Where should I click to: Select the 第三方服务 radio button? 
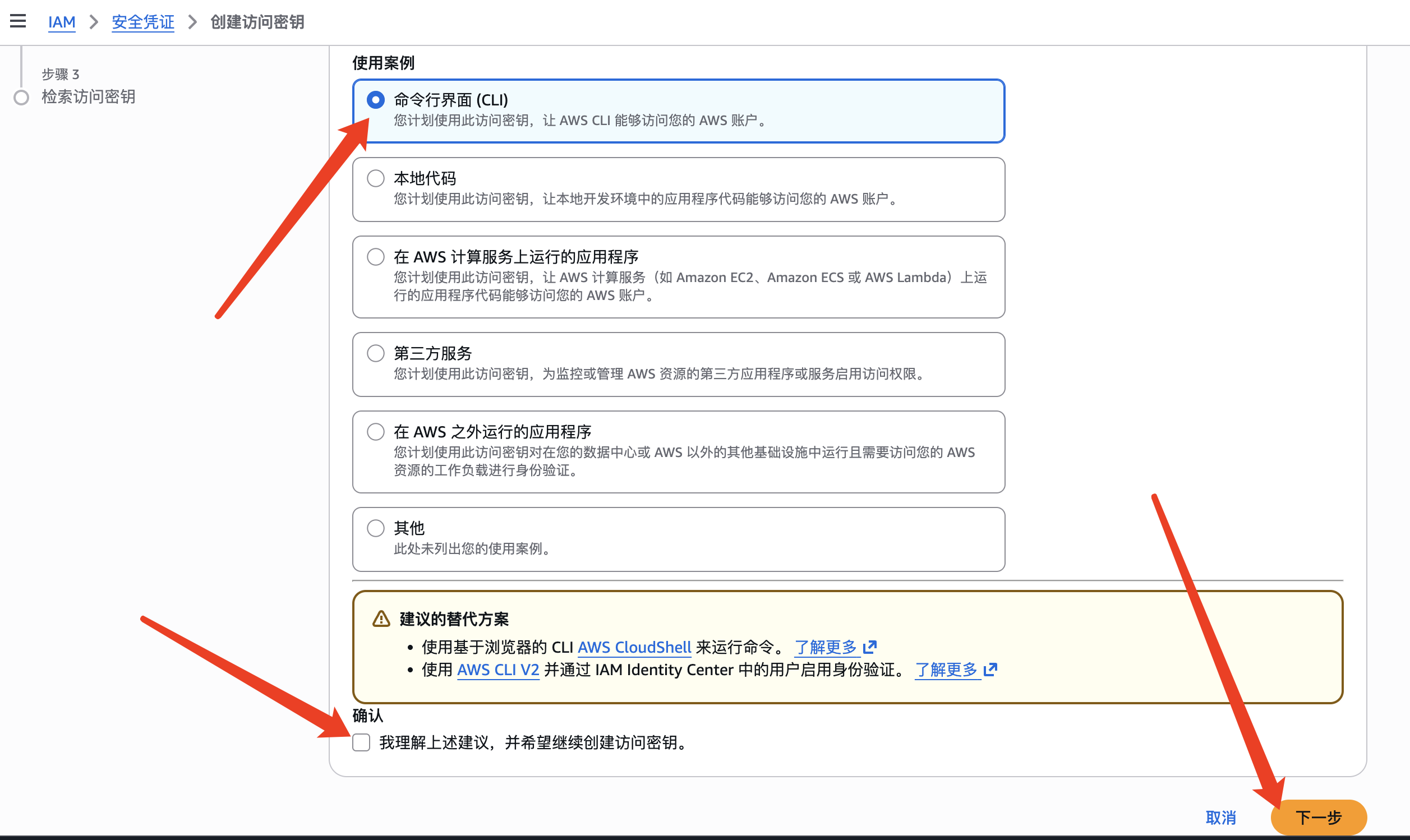point(375,353)
